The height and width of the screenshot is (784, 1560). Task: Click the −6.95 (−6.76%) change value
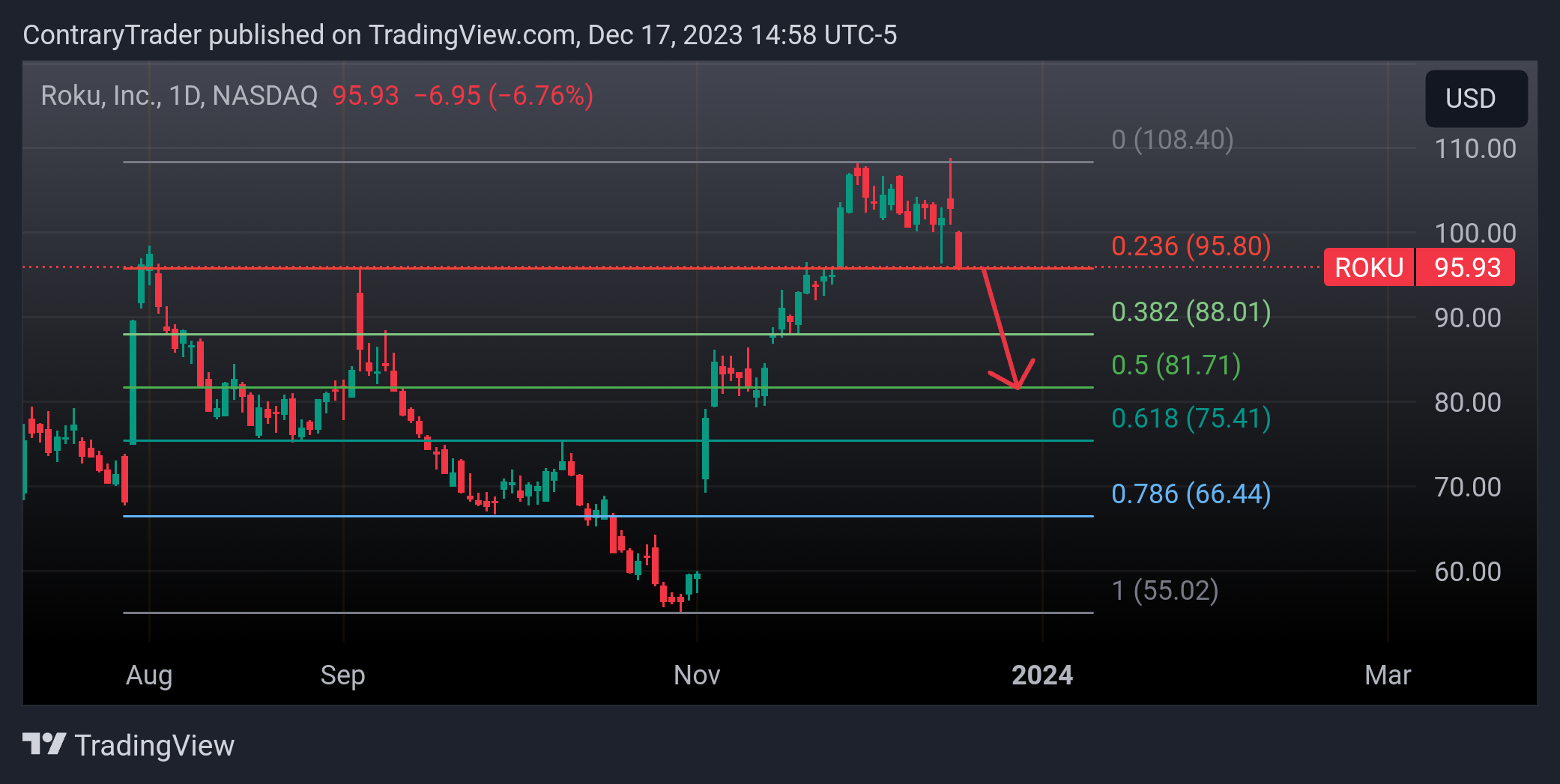click(x=504, y=96)
